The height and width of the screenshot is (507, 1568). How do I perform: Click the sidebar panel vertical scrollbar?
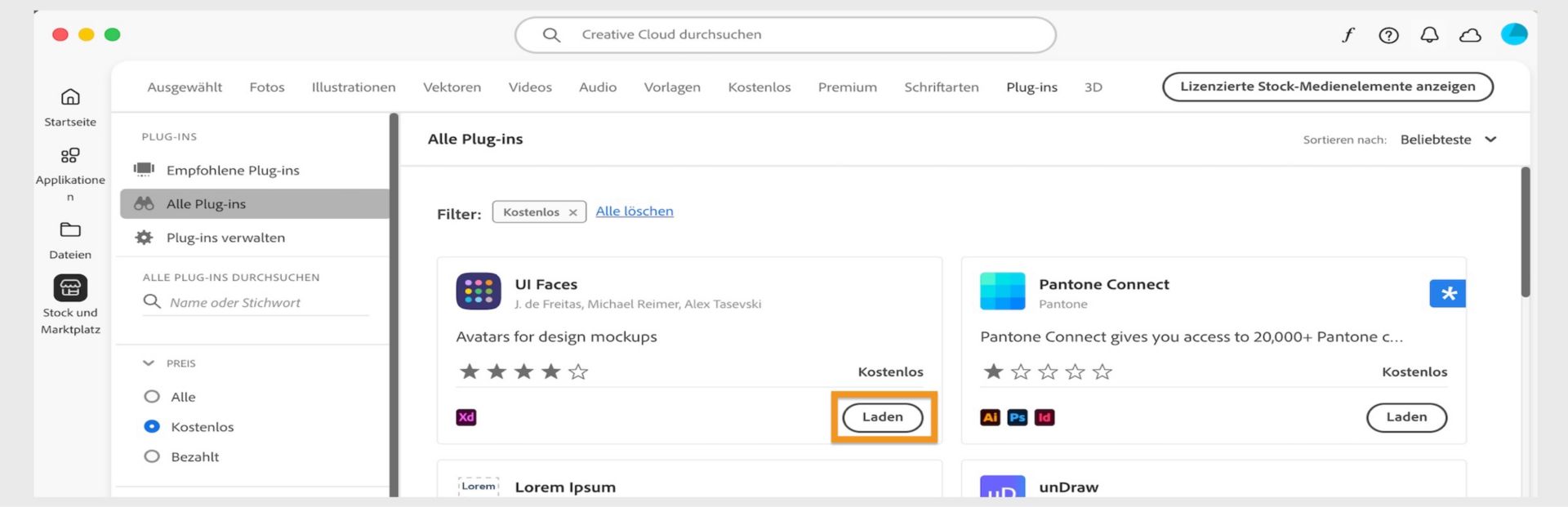[x=394, y=305]
